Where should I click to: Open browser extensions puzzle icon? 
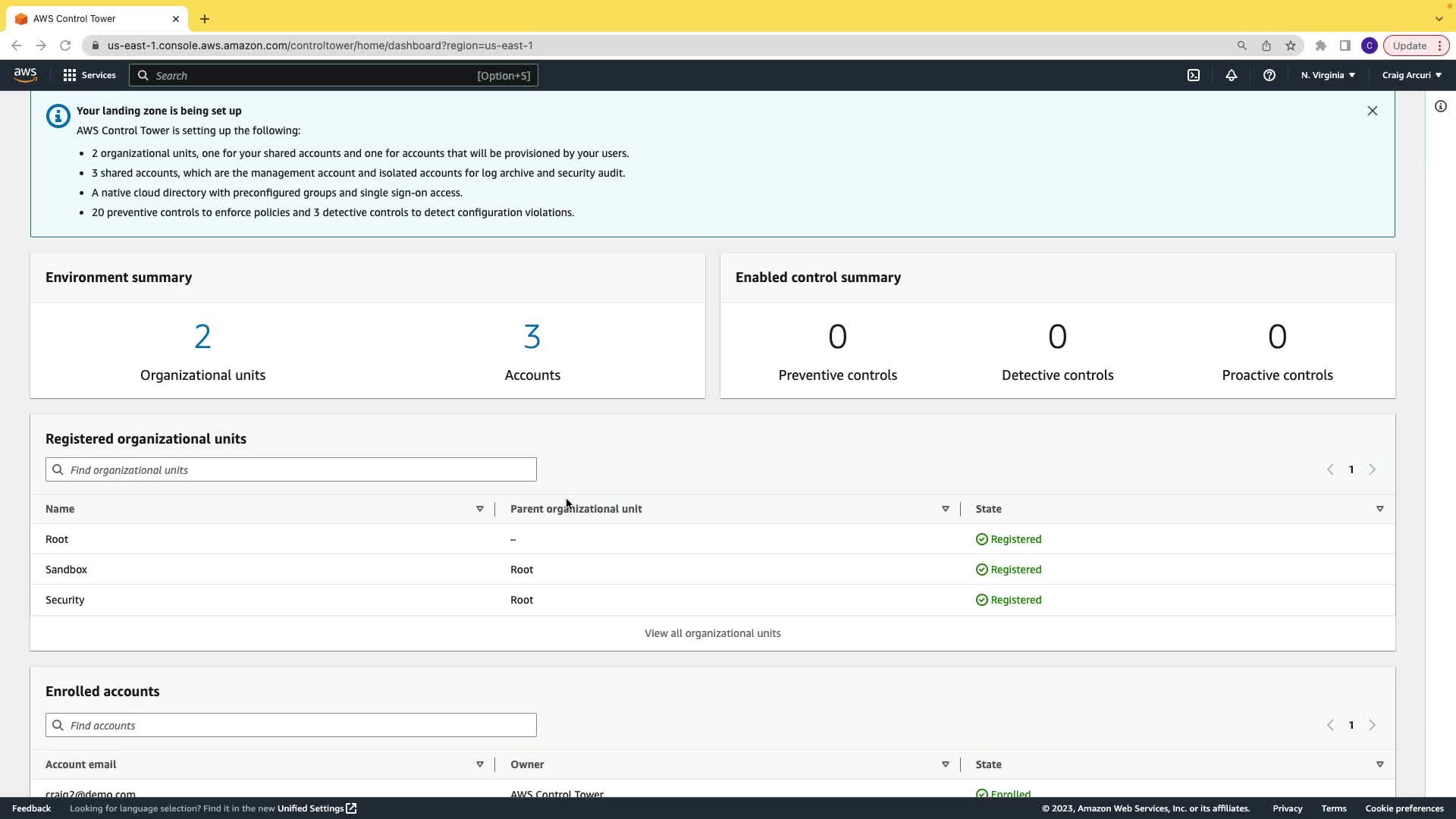[x=1321, y=45]
